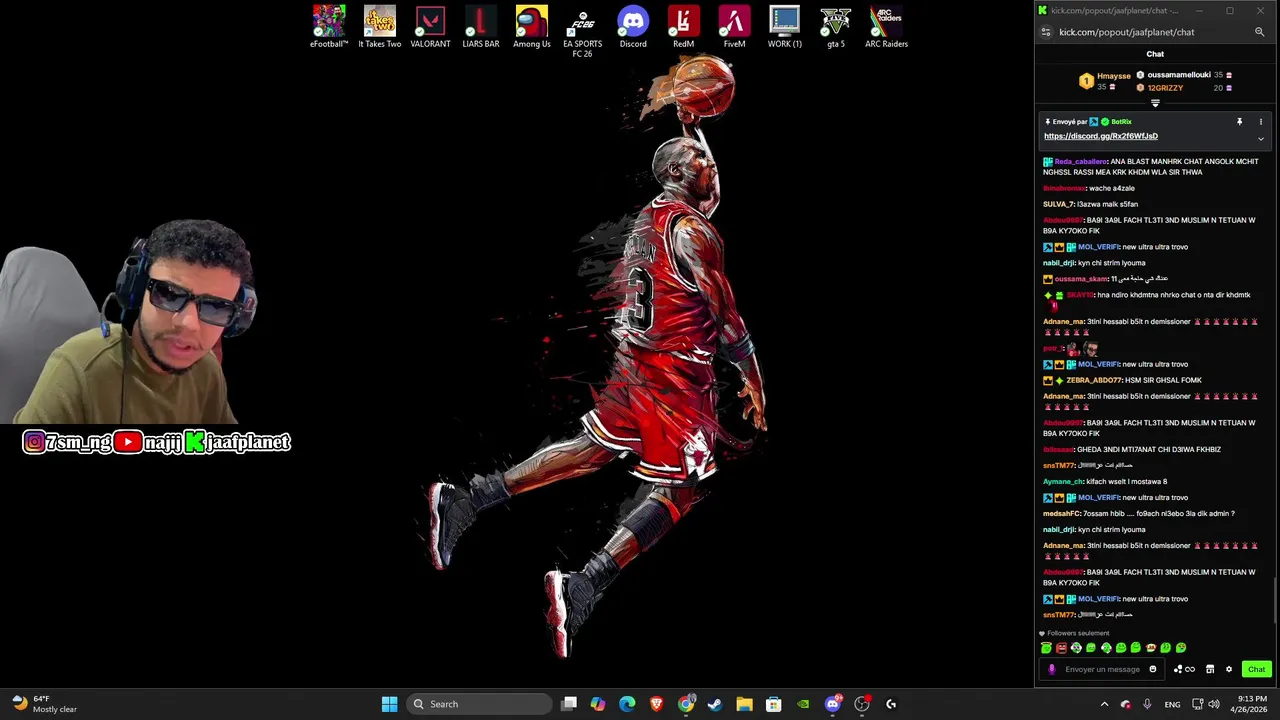
Task: Click the ARC Raiders desktop icon
Action: click(886, 27)
